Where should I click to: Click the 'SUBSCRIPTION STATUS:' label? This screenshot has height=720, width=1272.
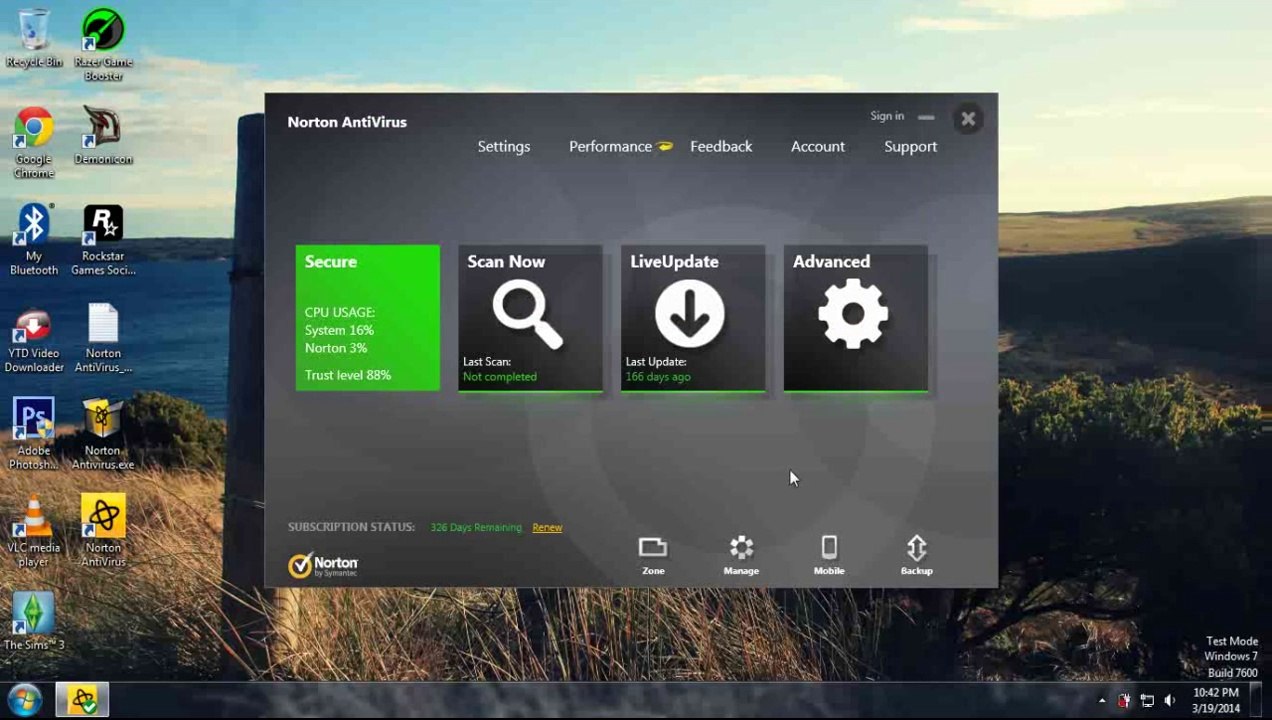[351, 527]
